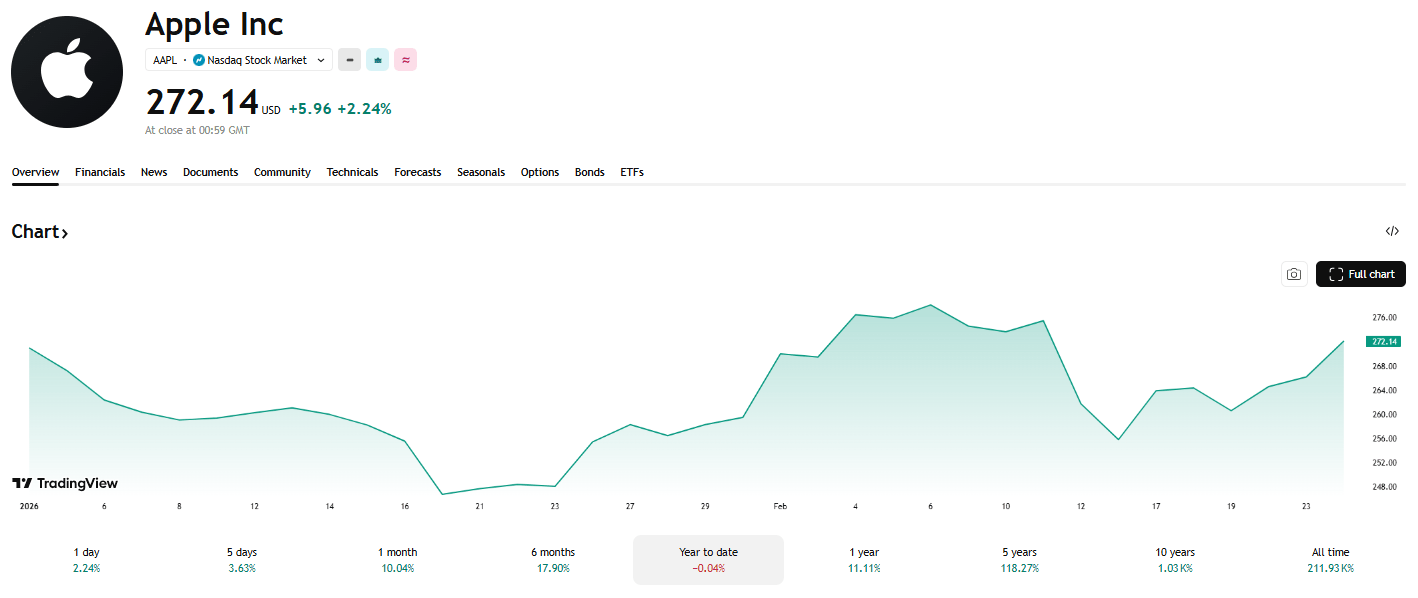Open the Full chart button
1418x598 pixels.
point(1360,274)
